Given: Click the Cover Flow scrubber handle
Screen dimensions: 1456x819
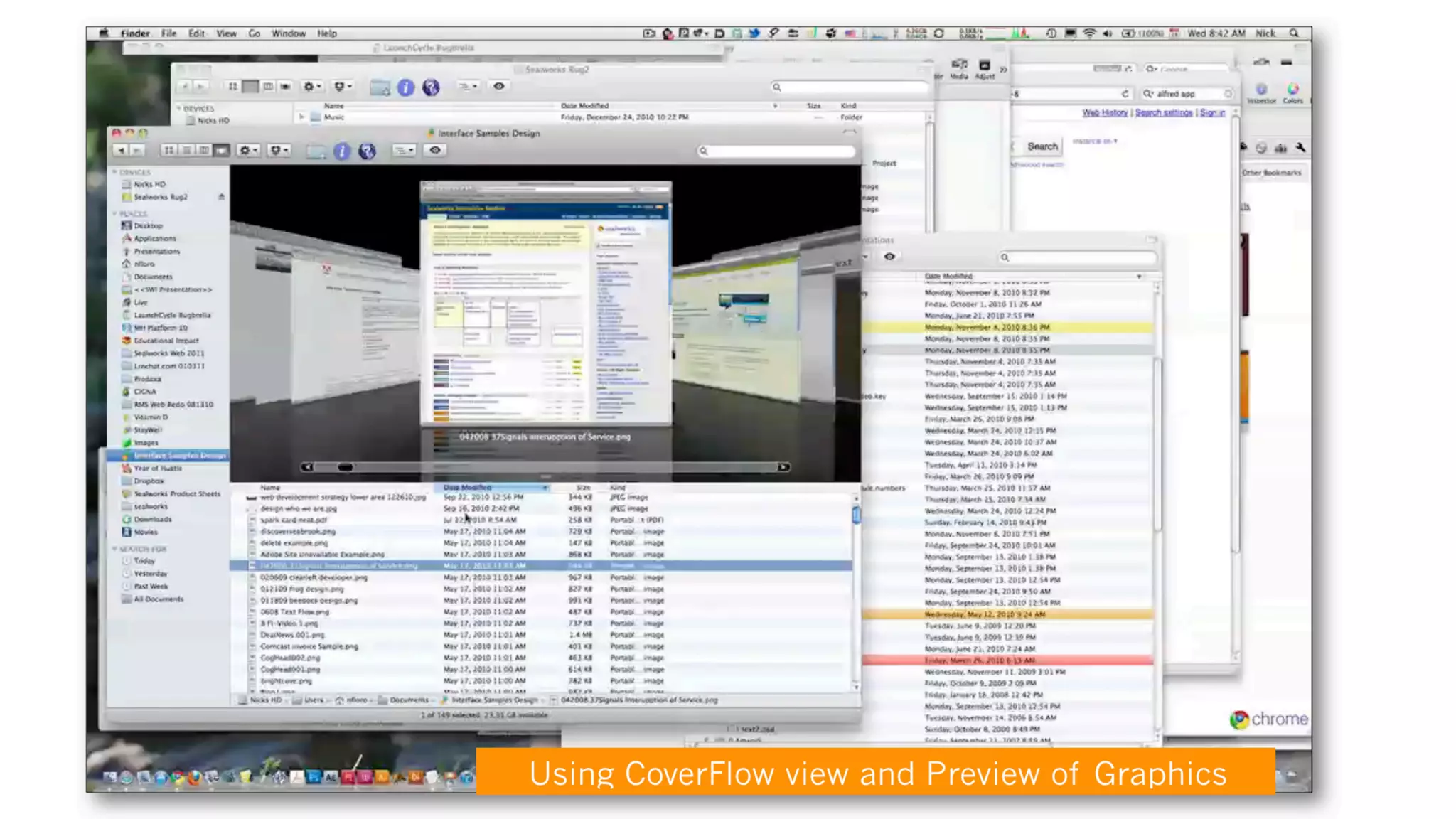Looking at the screenshot, I should tap(345, 467).
